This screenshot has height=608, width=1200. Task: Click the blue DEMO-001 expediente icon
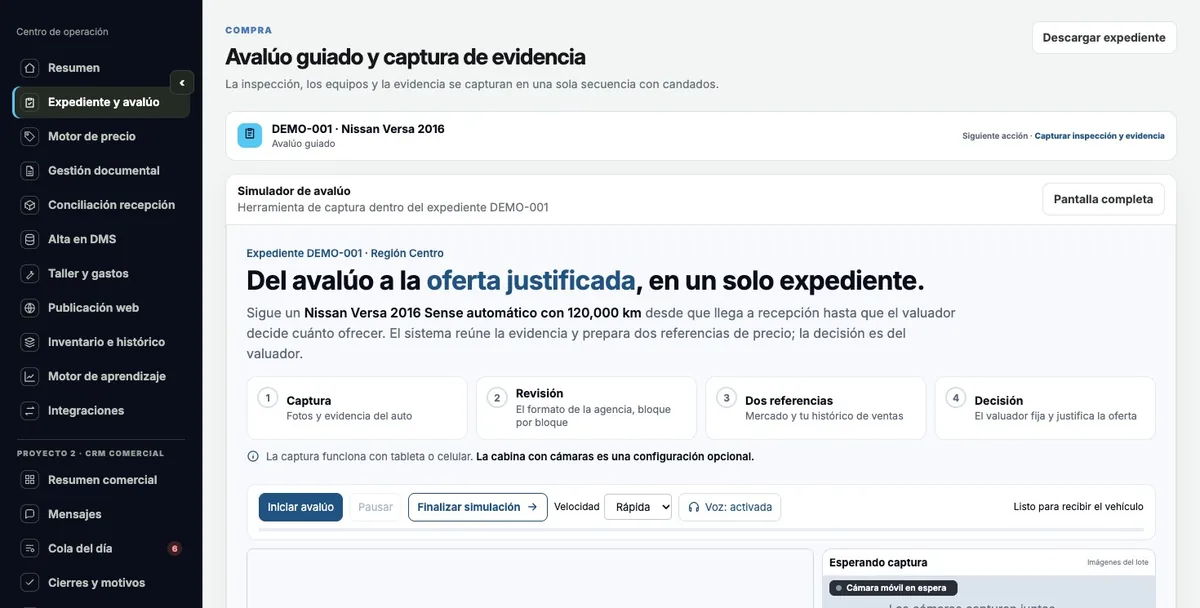pos(250,136)
